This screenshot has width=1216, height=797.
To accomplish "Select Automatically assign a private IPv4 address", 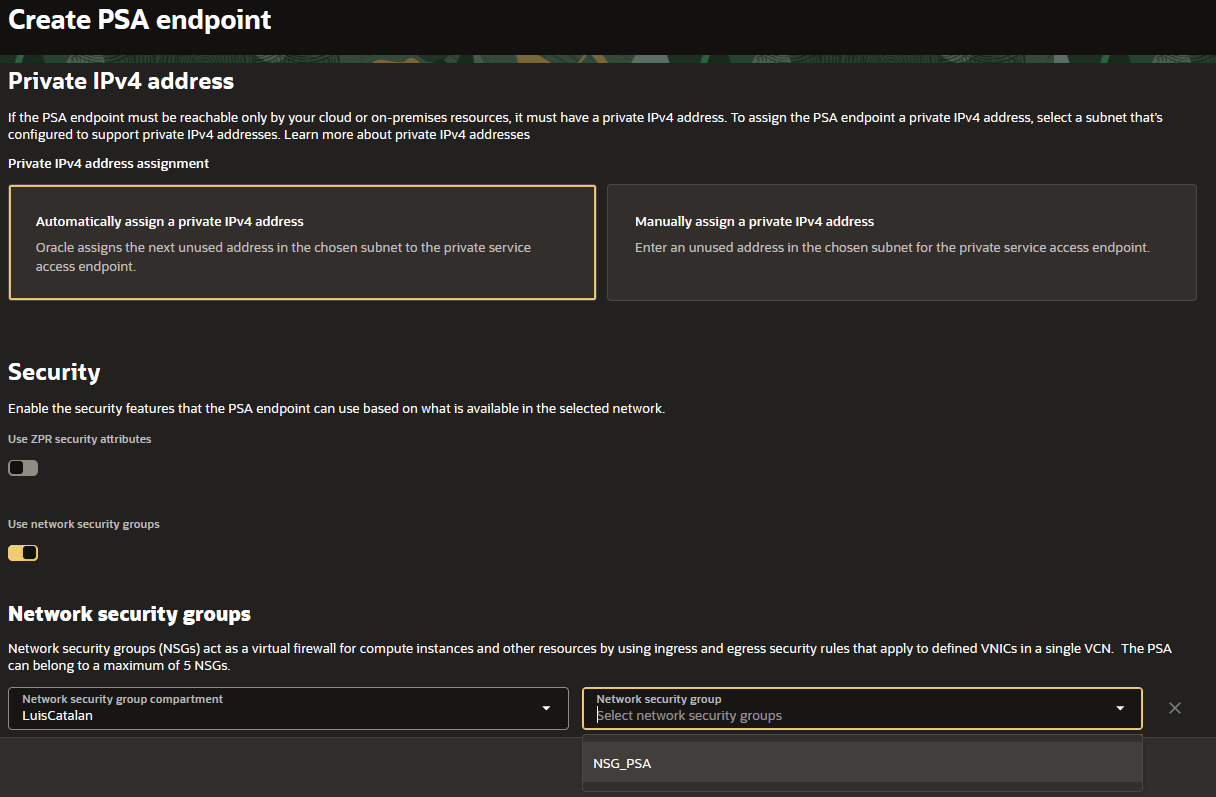I will pyautogui.click(x=302, y=242).
